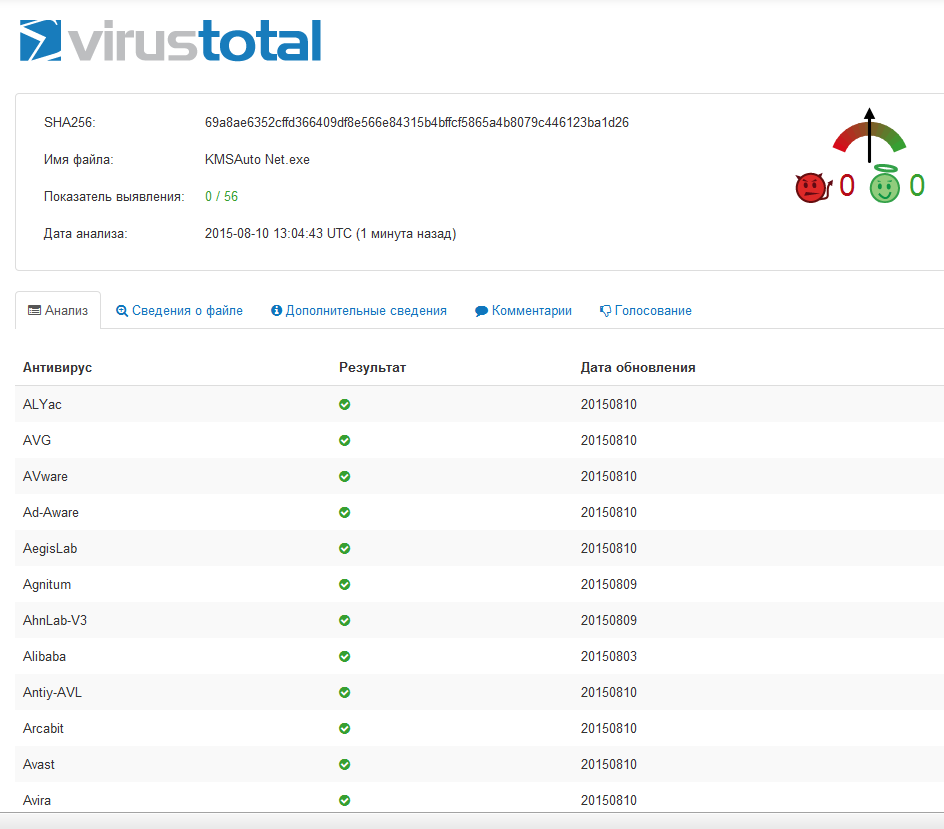Click green checkmark icon for AegisLab
Viewport: 944px width, 829px height.
345,549
